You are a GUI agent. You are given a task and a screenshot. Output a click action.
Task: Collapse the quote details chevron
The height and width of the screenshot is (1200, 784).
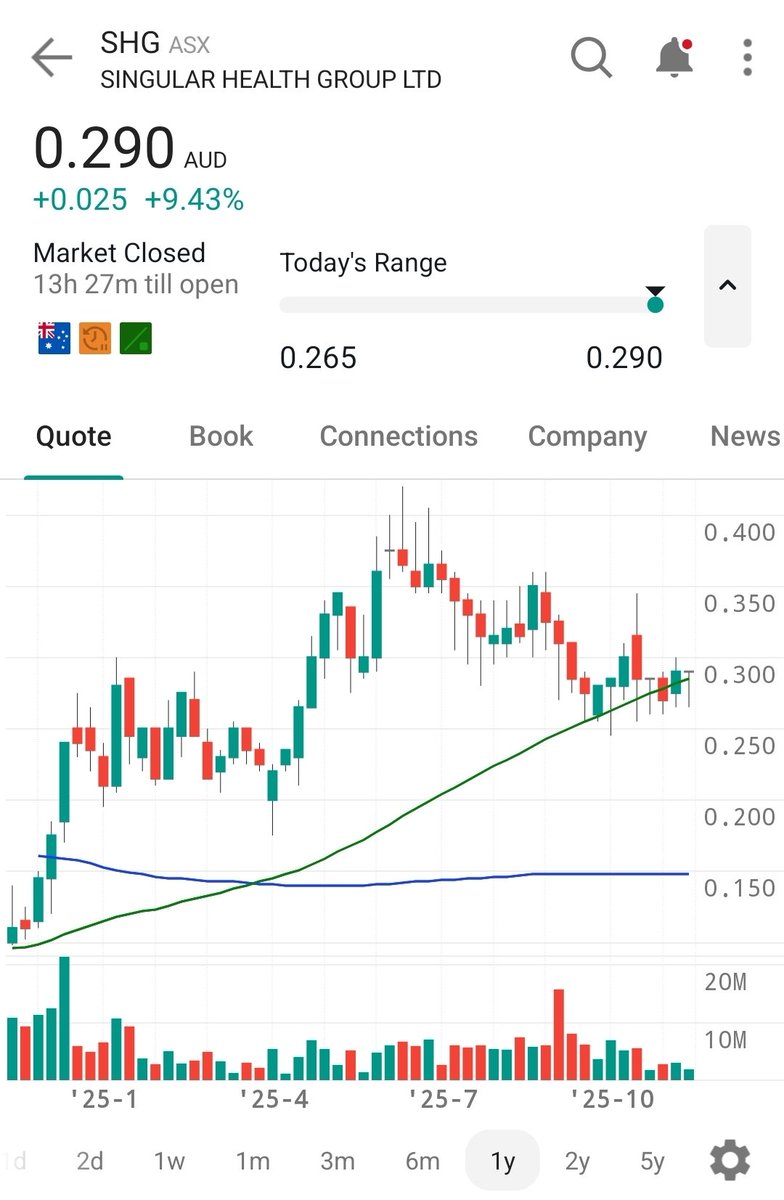tap(728, 286)
